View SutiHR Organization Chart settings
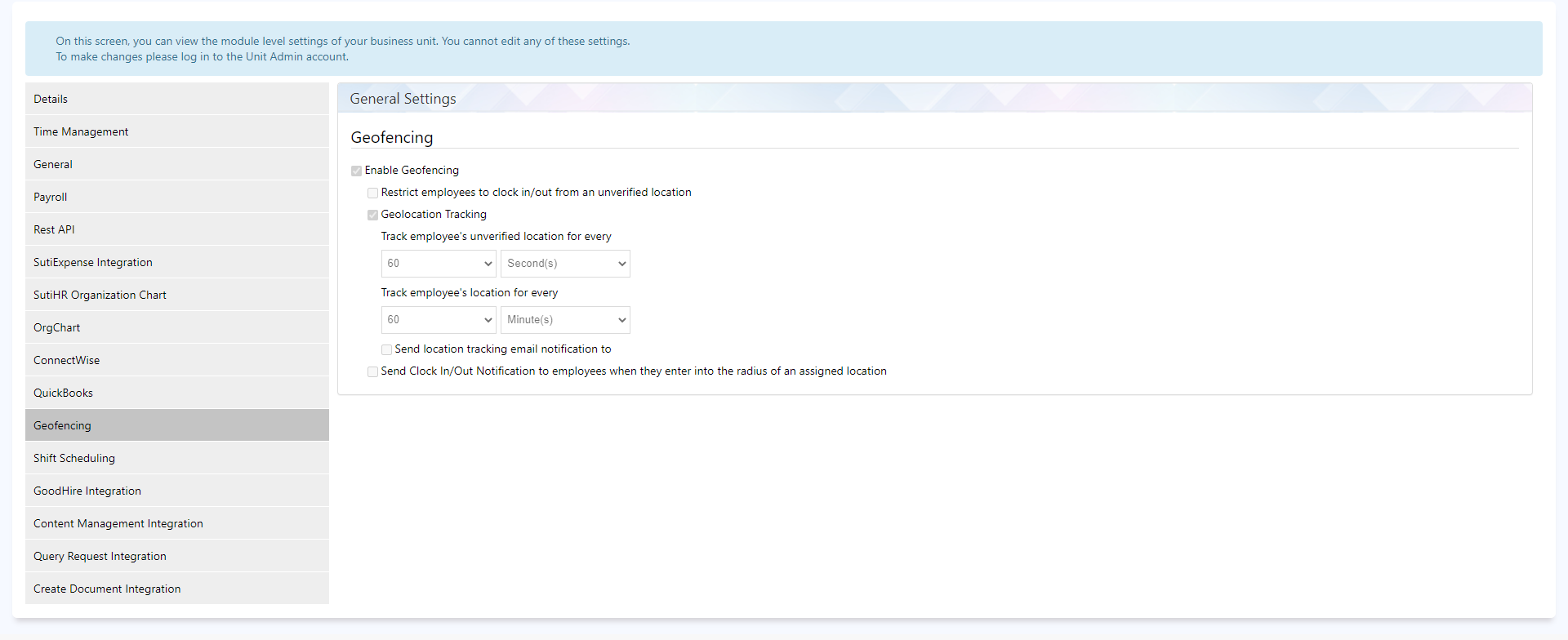This screenshot has width=1568, height=640. point(100,295)
